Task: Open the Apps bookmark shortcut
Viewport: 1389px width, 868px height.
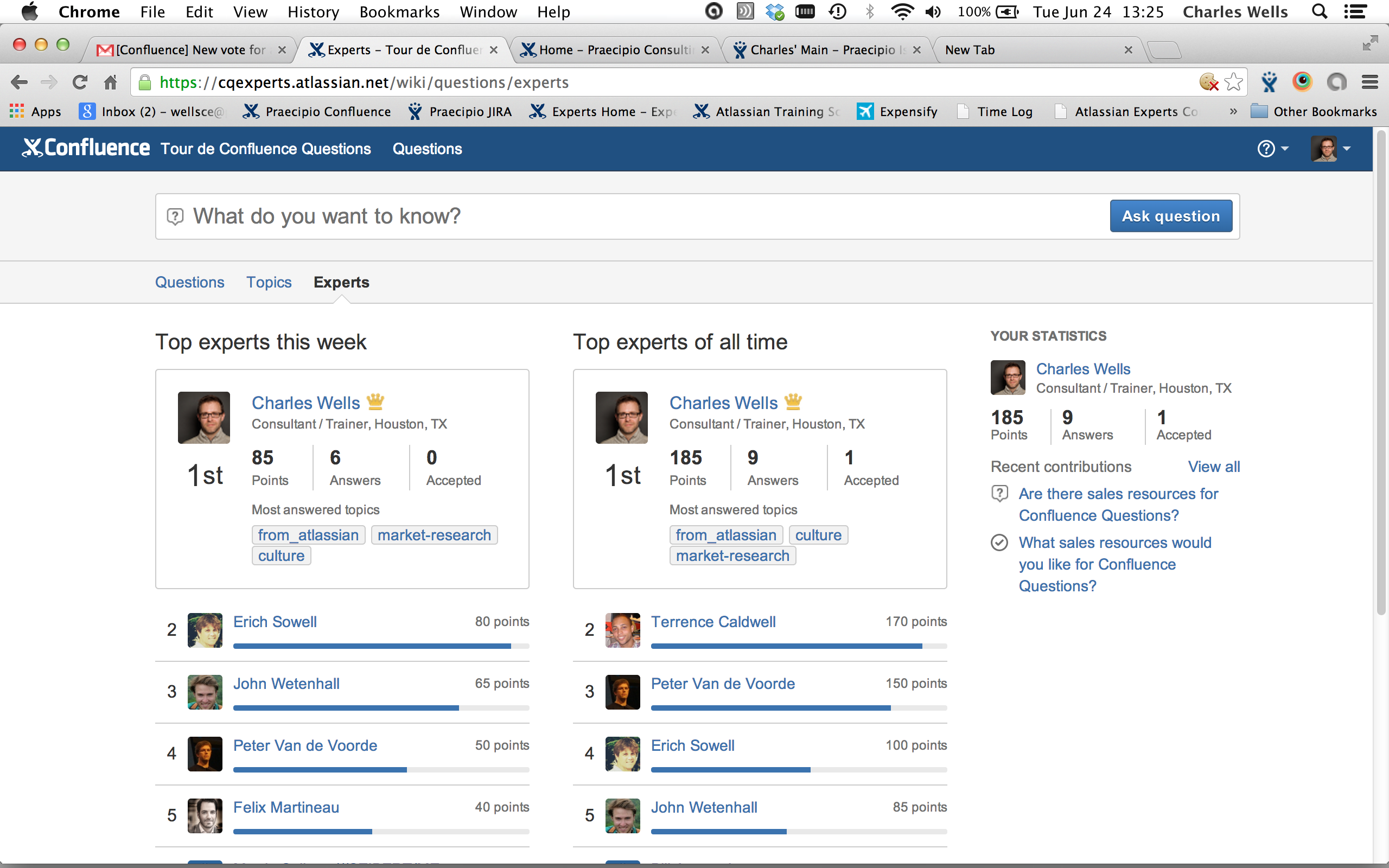Action: (36, 111)
